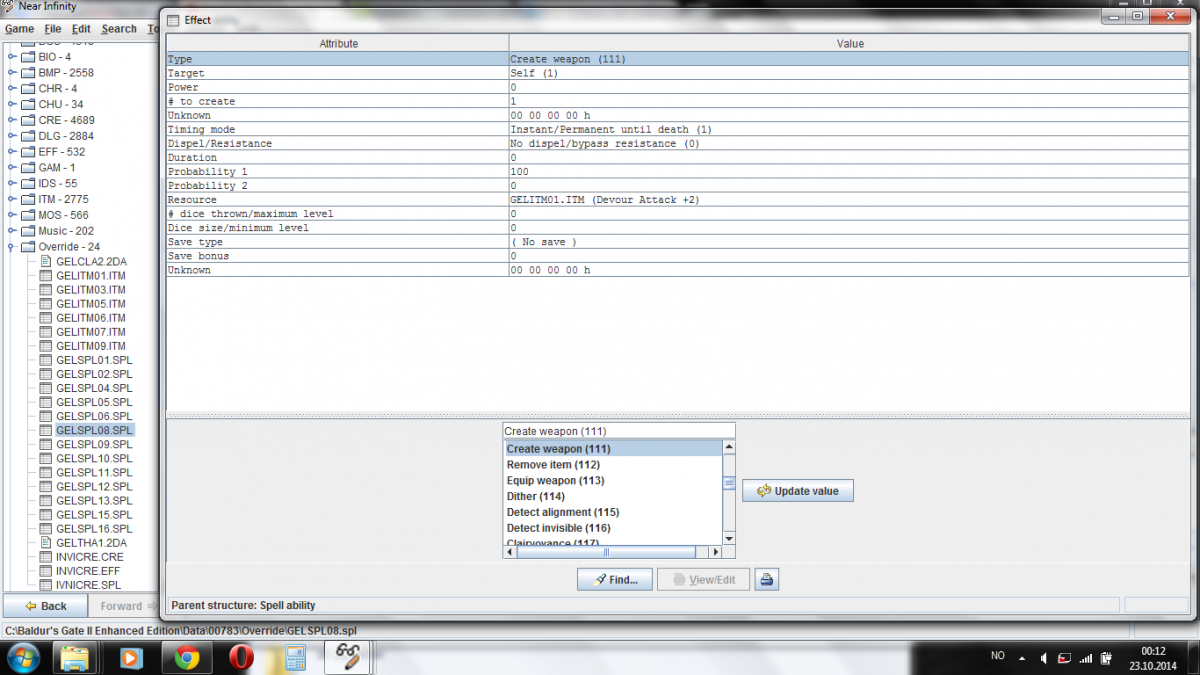1200x675 pixels.
Task: Click the Back navigation button
Action: tap(46, 606)
